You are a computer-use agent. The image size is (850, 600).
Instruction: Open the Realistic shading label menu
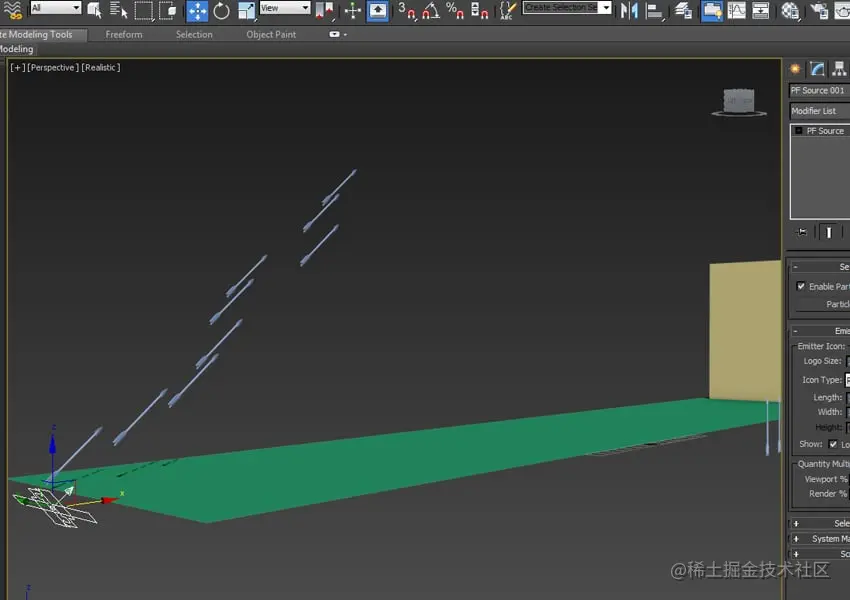[101, 67]
